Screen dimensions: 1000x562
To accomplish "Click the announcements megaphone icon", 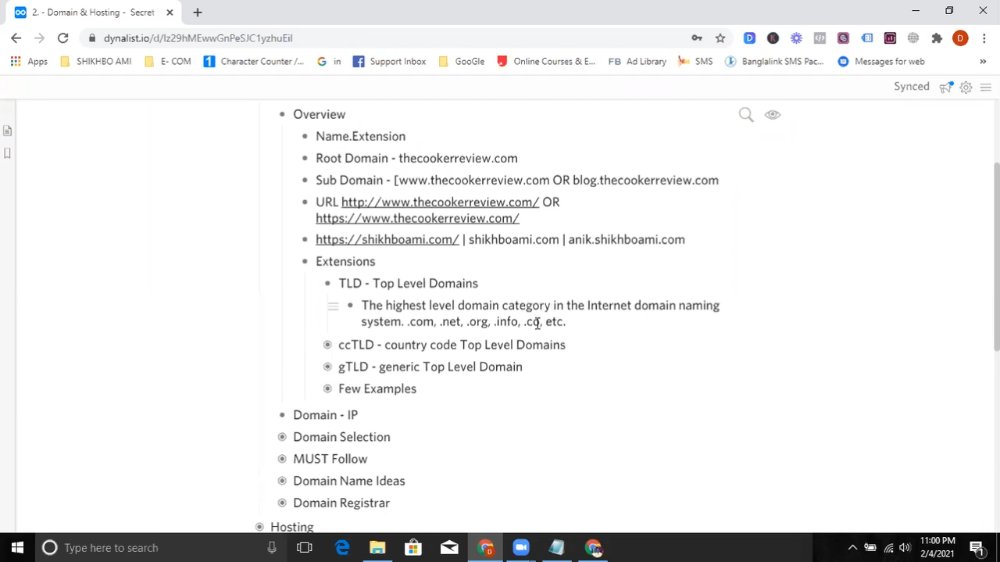I will coord(946,87).
